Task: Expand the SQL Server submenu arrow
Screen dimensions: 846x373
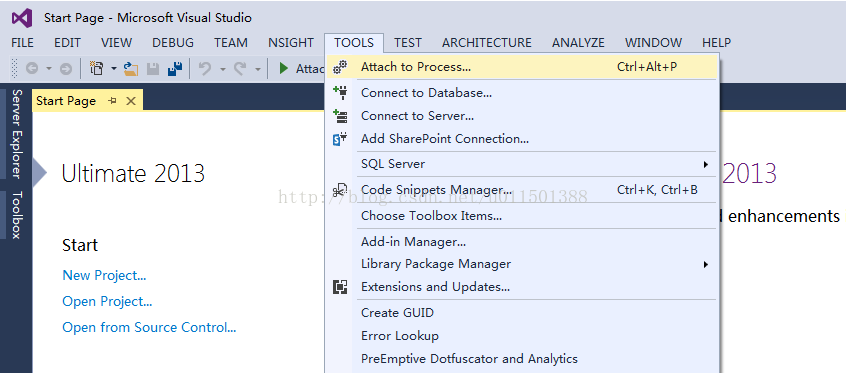Action: (x=705, y=164)
